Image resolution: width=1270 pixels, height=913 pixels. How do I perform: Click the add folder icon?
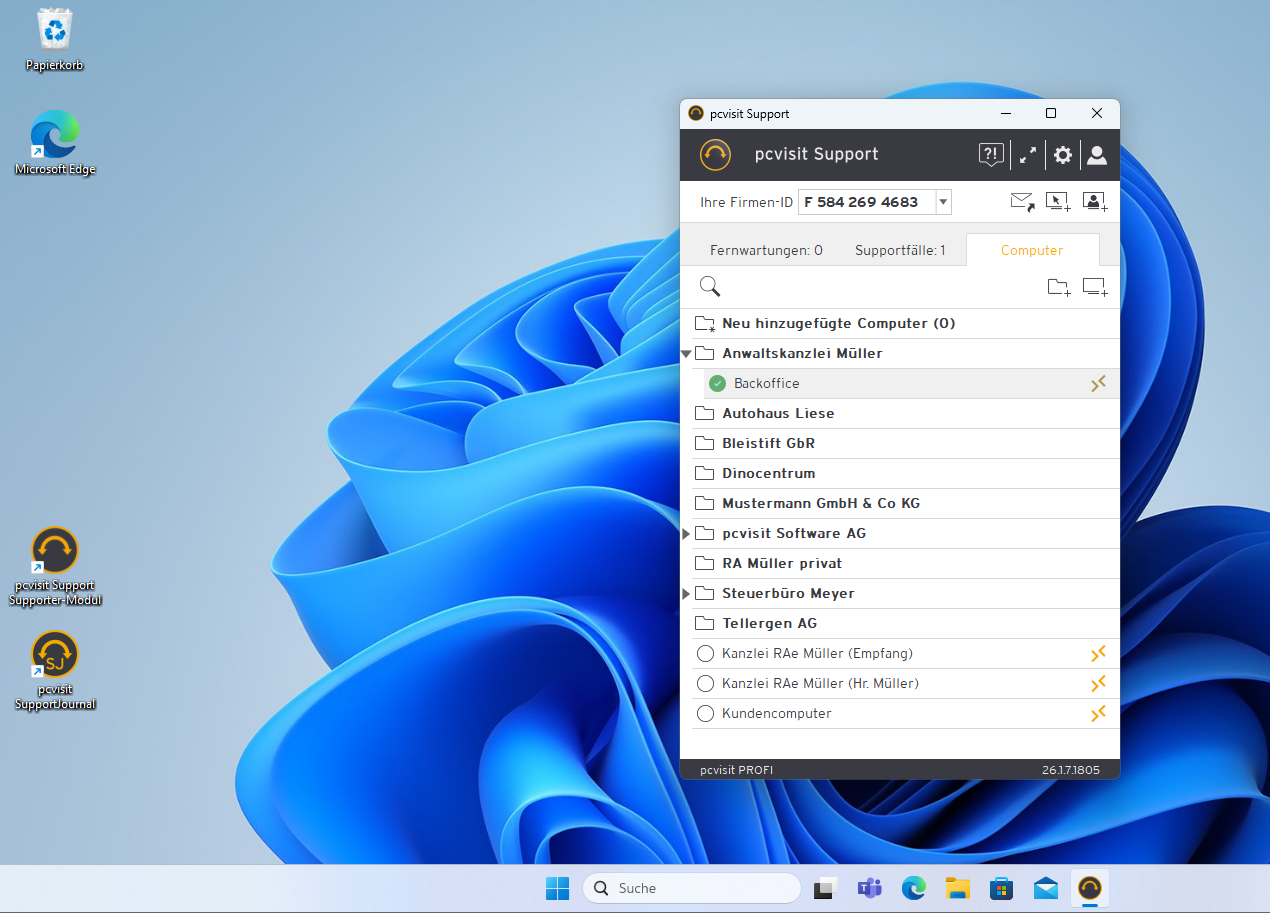coord(1058,288)
